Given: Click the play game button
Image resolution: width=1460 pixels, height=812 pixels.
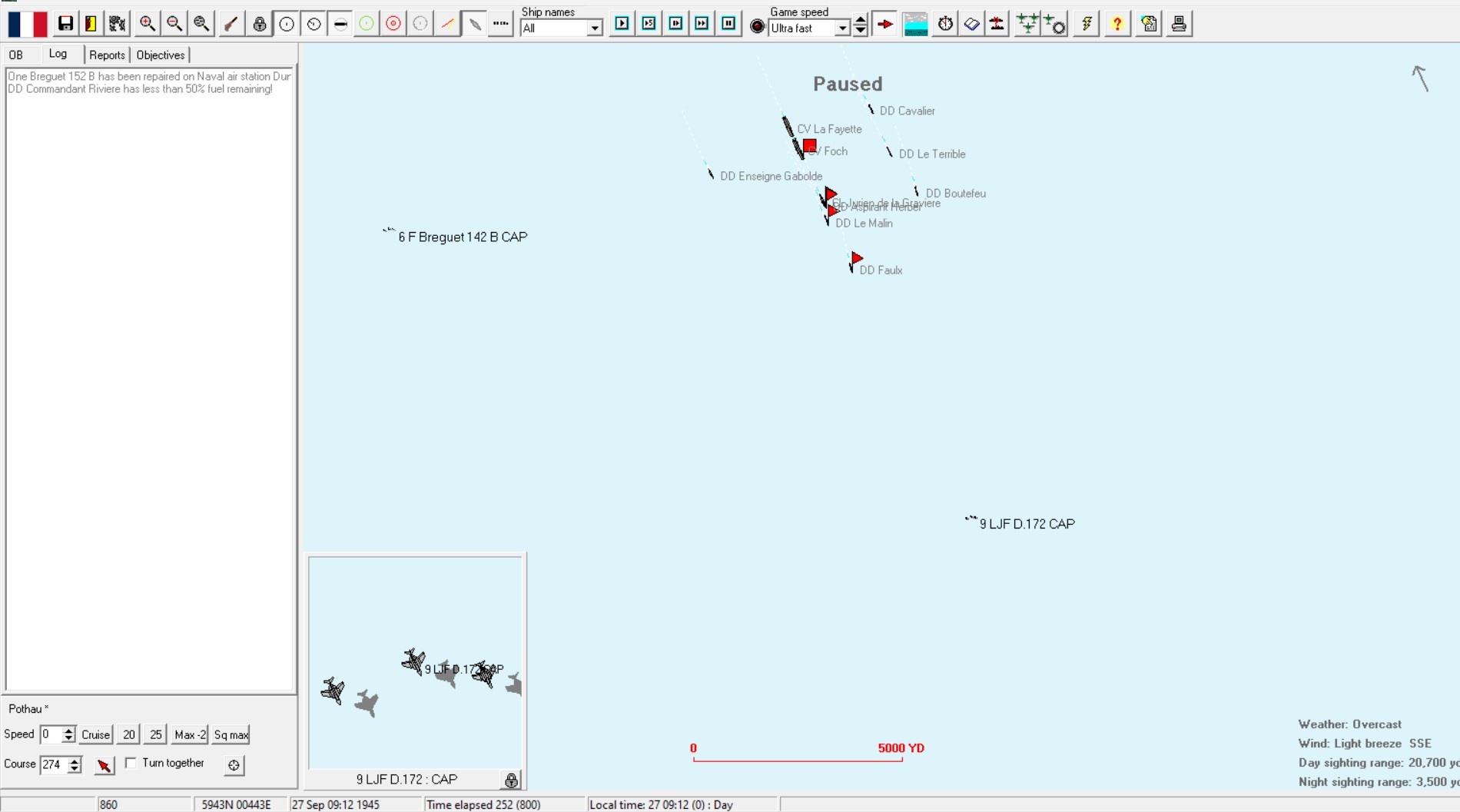Looking at the screenshot, I should (622, 24).
